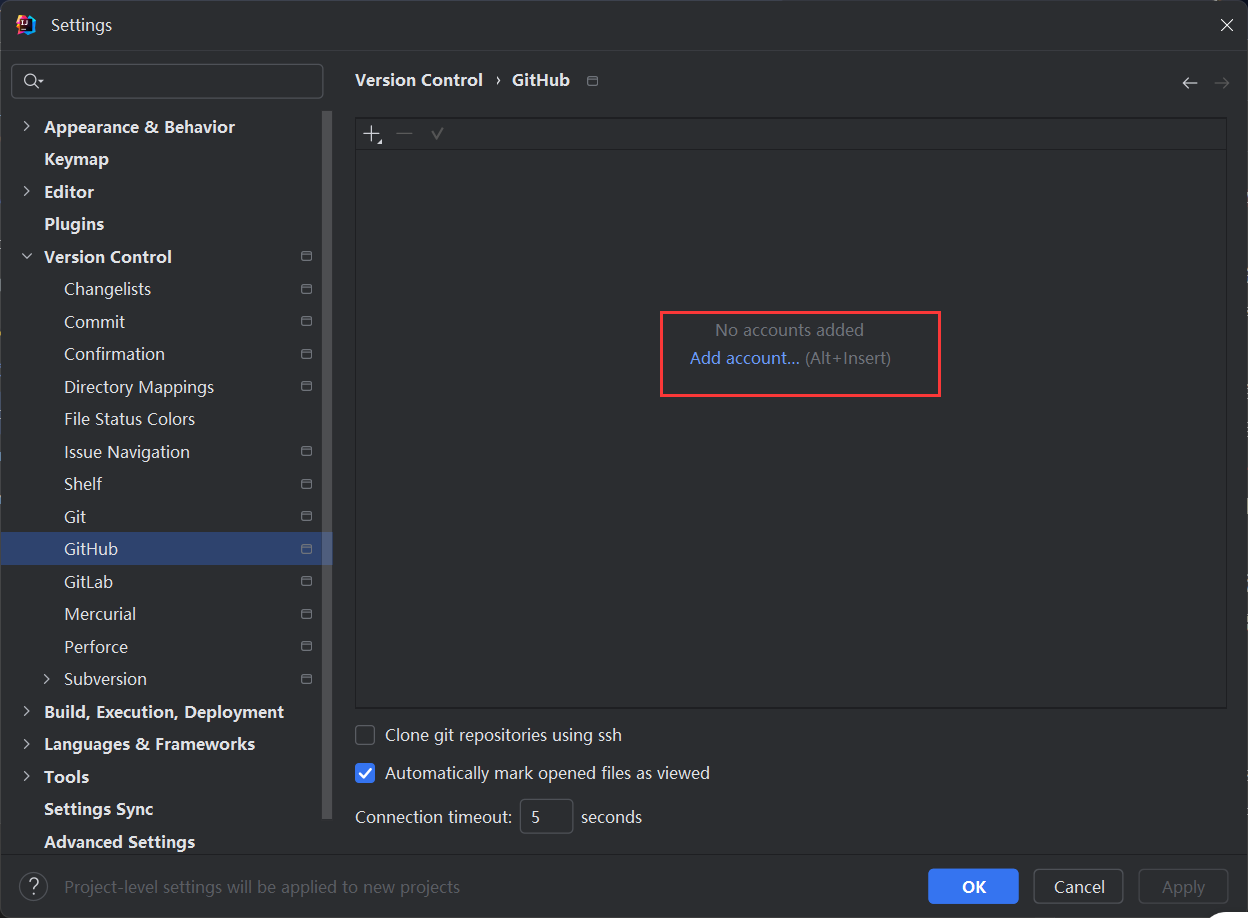The image size is (1248, 918).
Task: Select the Perforce tree row
Action: 166,647
